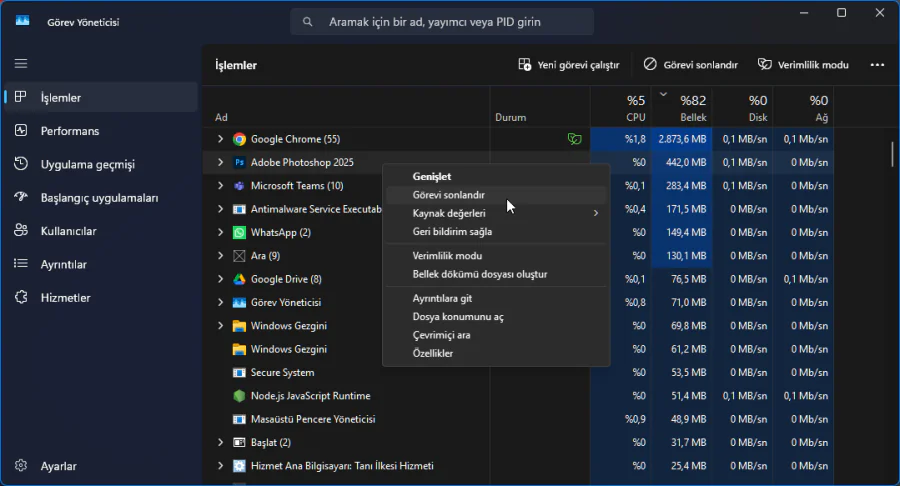Open the three-dot more options button
Screen dimensions: 900x486
(x=877, y=65)
